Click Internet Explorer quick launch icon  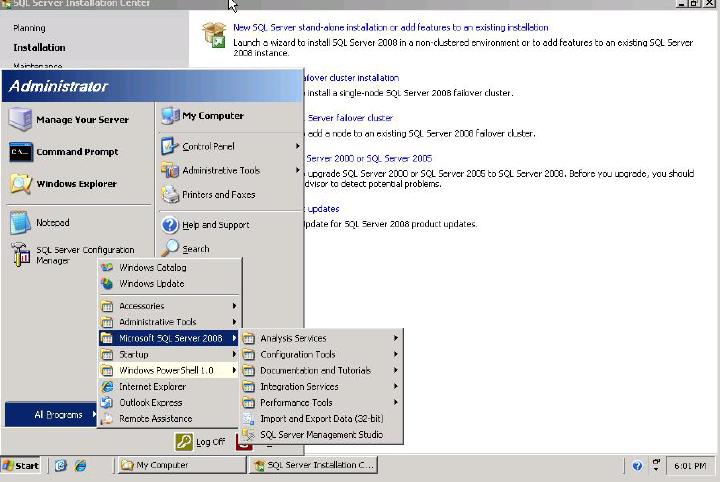click(x=81, y=465)
